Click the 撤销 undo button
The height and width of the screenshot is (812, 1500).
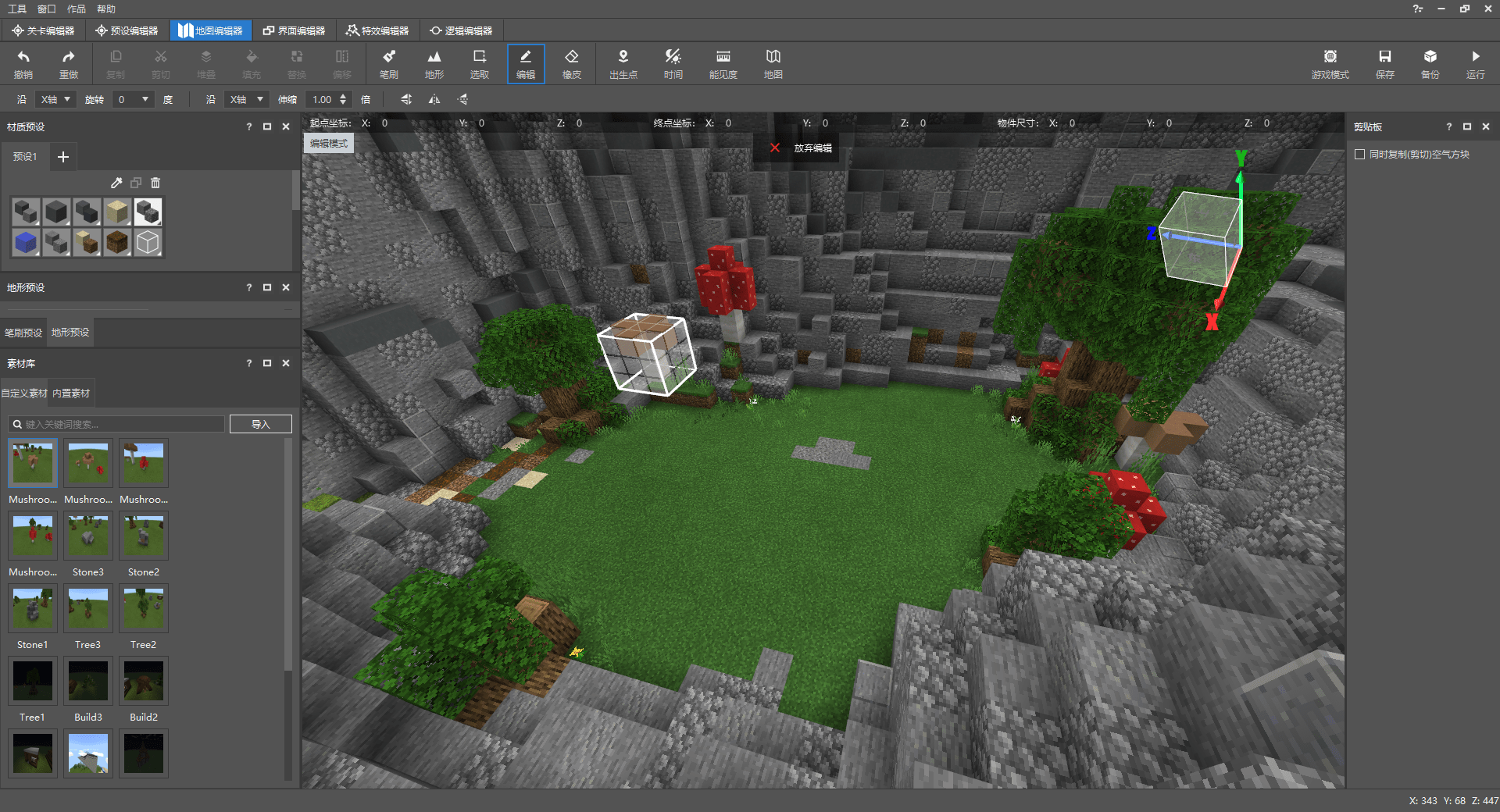23,64
